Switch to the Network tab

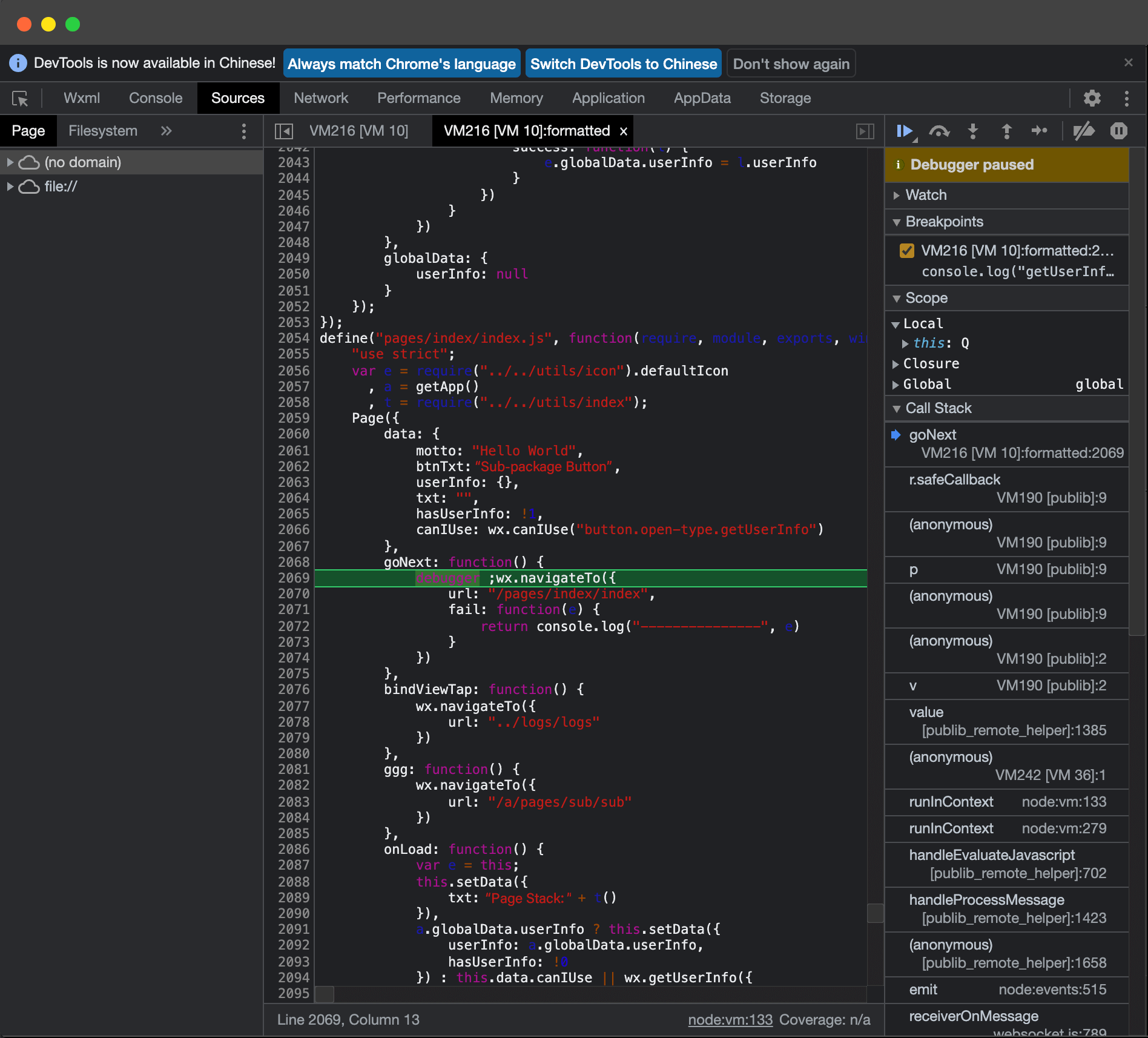click(x=321, y=98)
